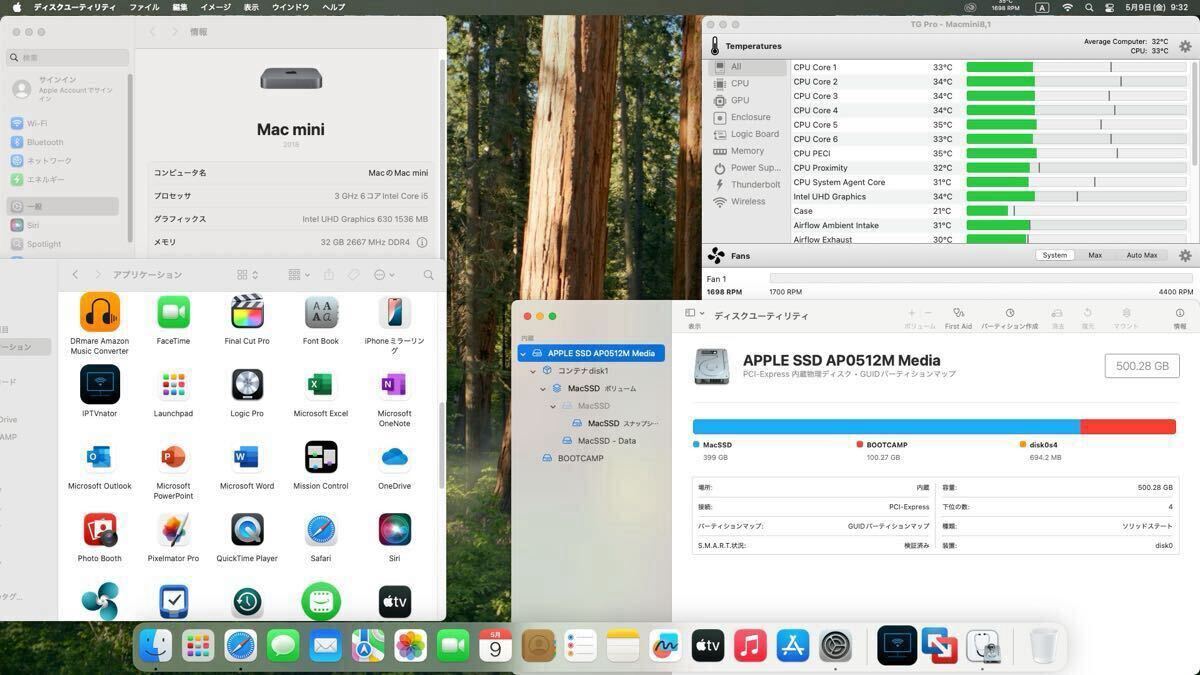Open Siri in the Applications window
The image size is (1200, 675).
394,530
